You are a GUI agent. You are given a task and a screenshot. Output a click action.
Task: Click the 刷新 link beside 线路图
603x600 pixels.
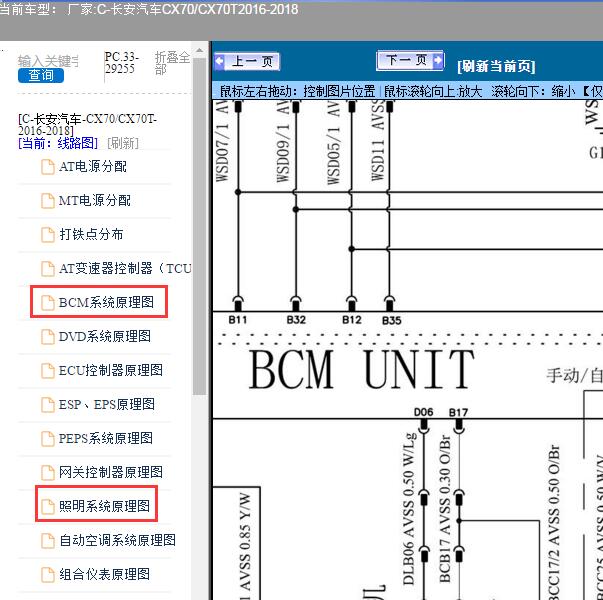pos(123,143)
